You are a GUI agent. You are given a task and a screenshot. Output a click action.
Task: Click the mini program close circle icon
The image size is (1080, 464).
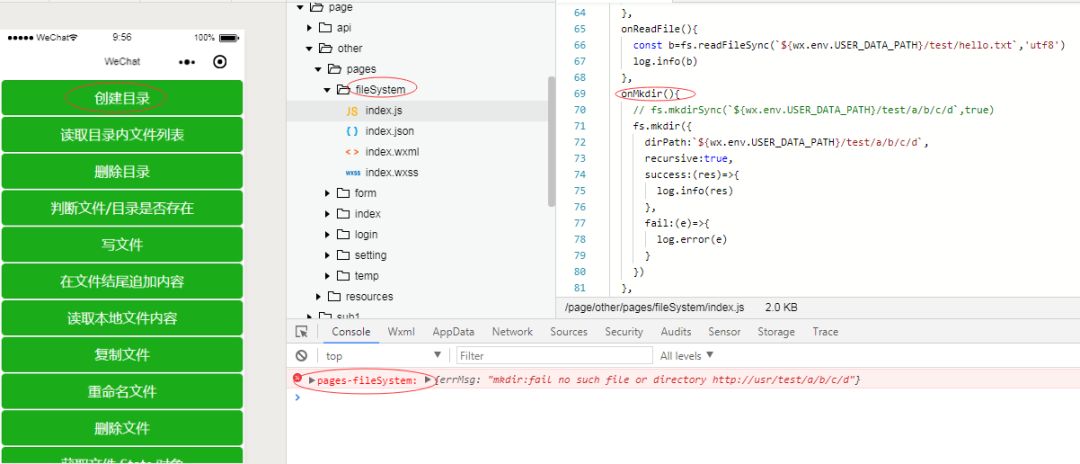point(220,62)
